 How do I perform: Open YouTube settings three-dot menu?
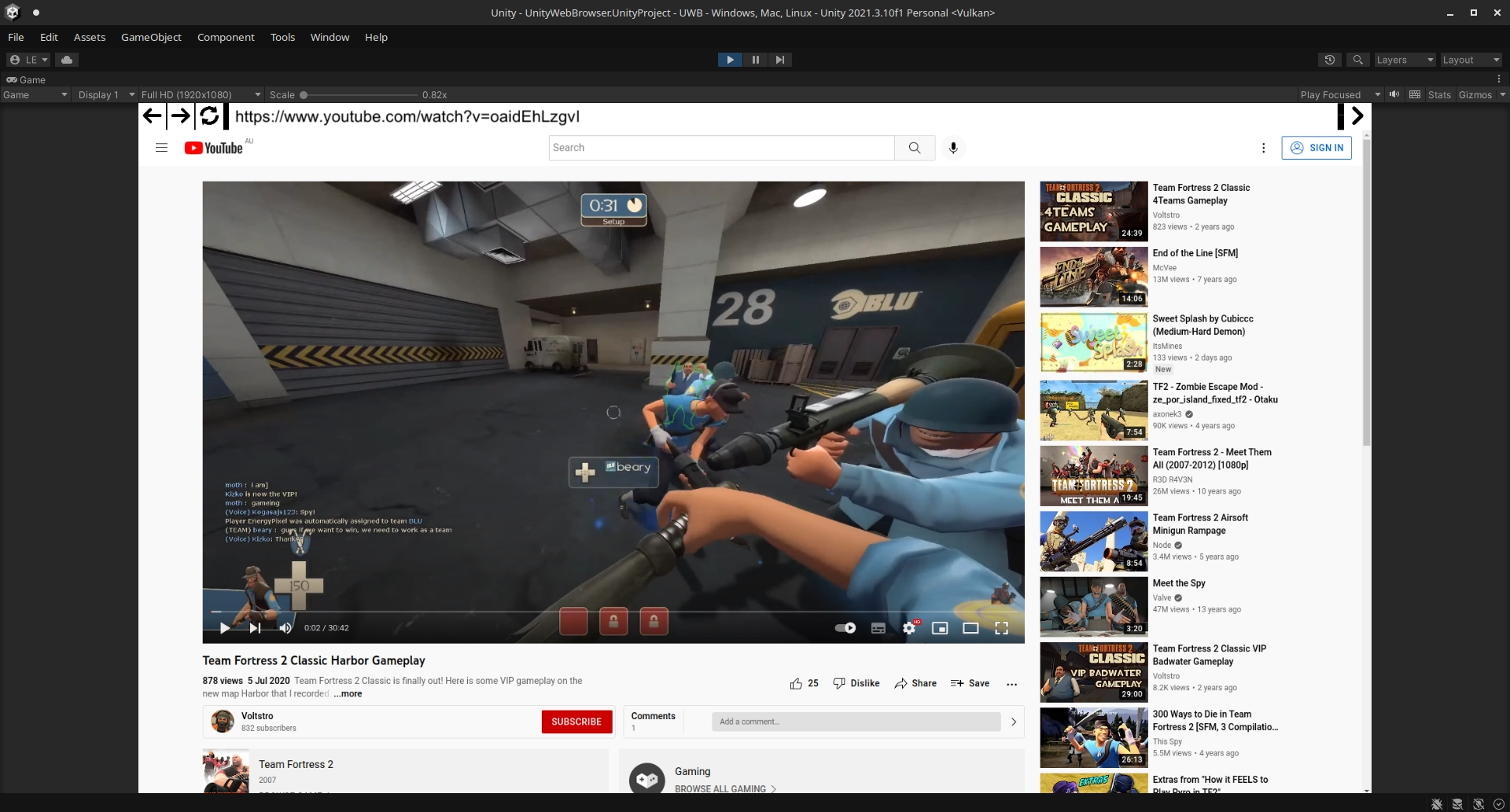click(x=1263, y=148)
